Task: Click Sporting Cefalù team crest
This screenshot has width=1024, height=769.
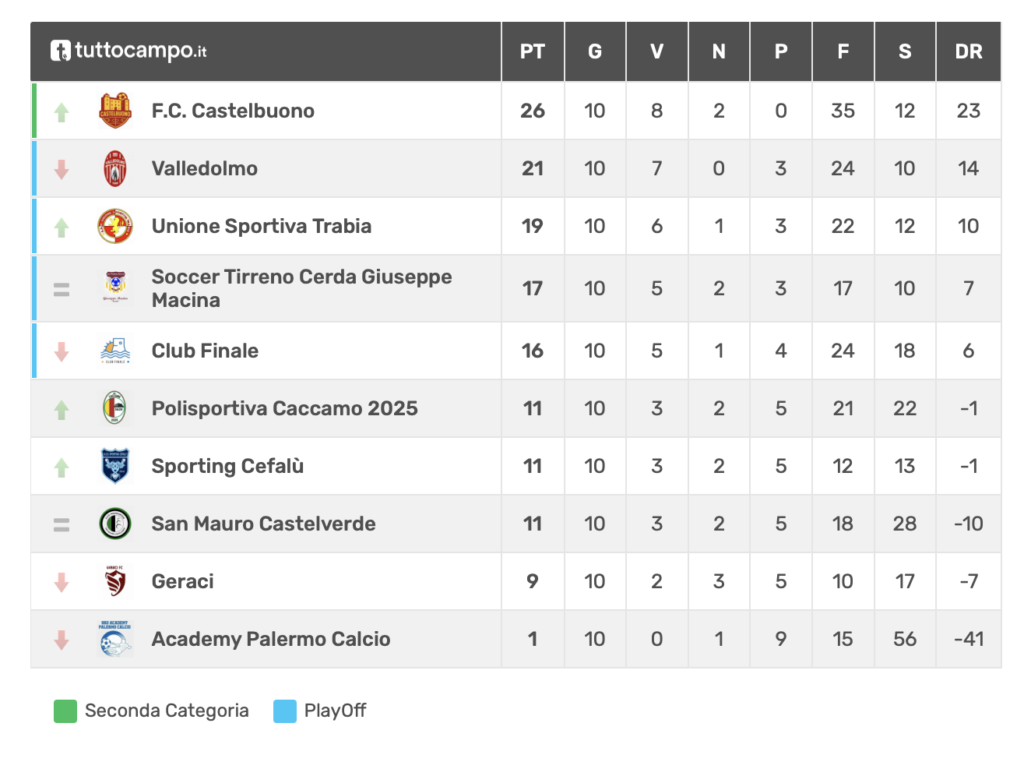Action: coord(115,466)
